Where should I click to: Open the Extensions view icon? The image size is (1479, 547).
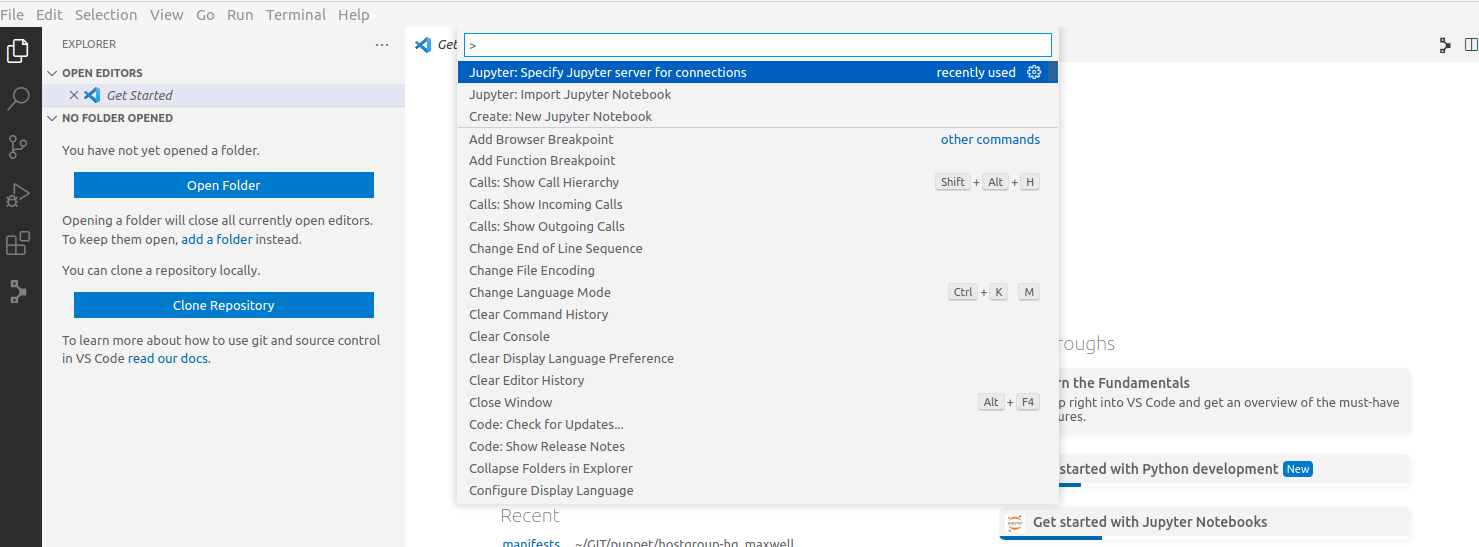pos(18,243)
